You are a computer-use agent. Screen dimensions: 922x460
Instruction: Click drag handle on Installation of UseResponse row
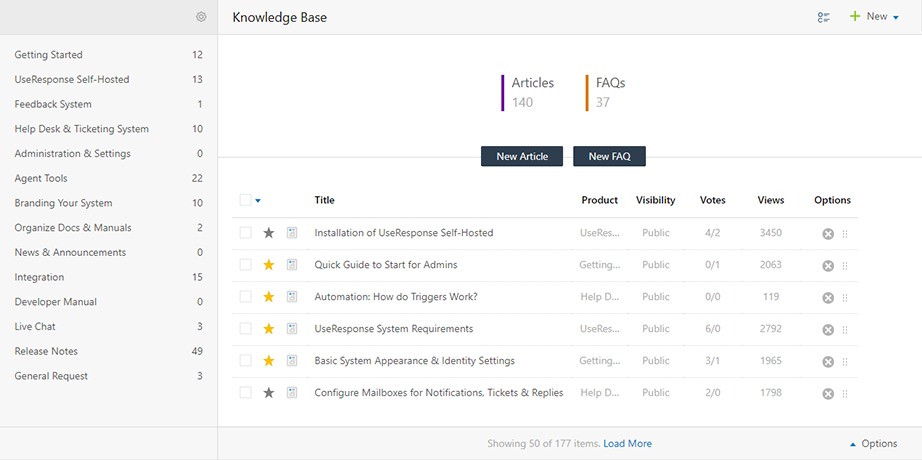845,234
